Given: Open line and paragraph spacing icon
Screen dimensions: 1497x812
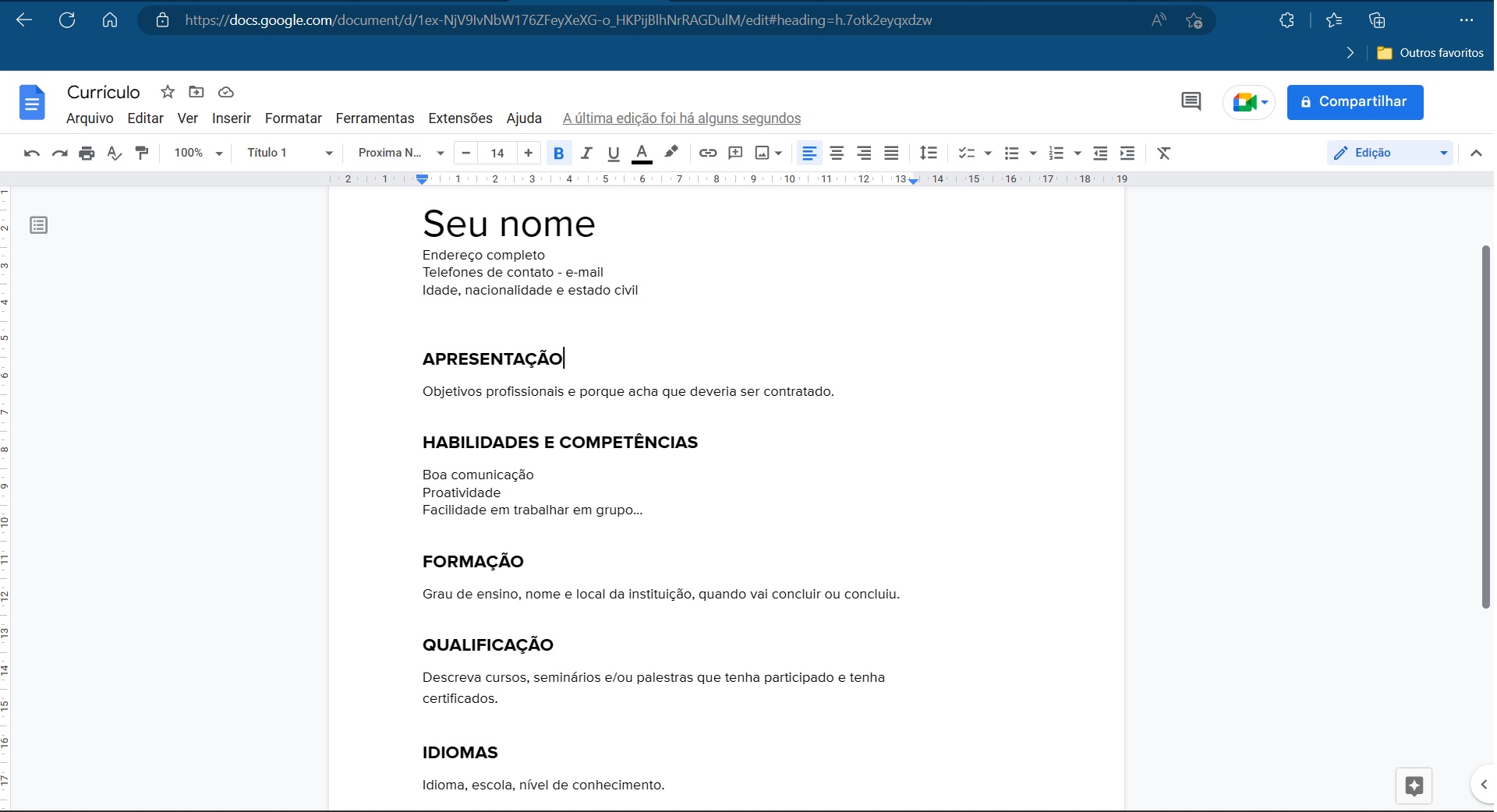Looking at the screenshot, I should 928,154.
